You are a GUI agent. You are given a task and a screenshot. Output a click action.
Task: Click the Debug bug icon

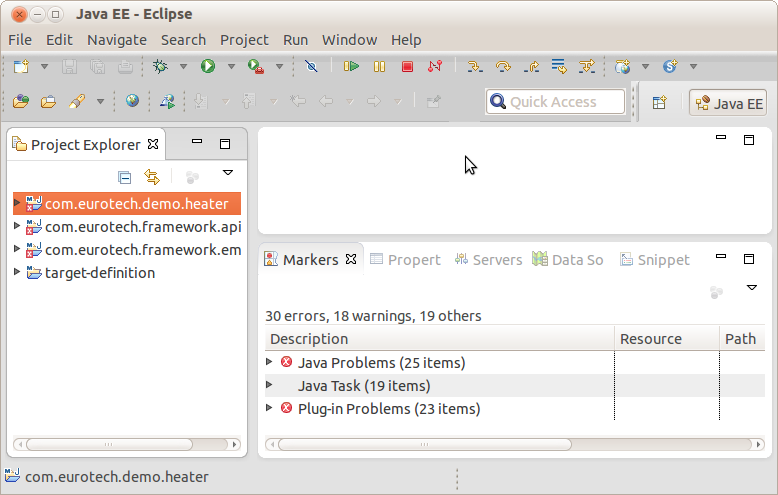pyautogui.click(x=160, y=66)
